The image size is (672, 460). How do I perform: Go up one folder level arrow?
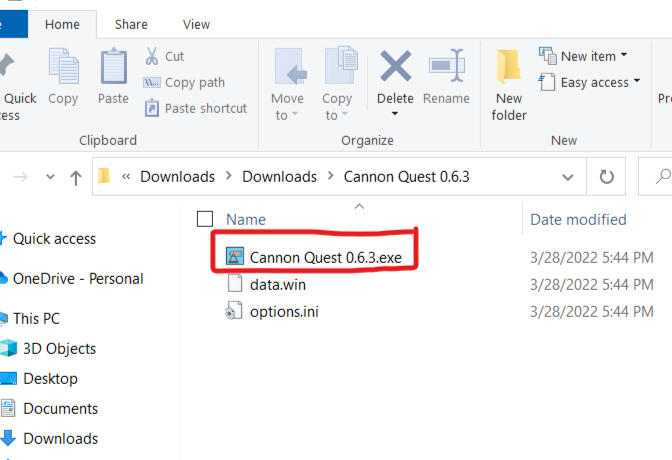(x=75, y=177)
